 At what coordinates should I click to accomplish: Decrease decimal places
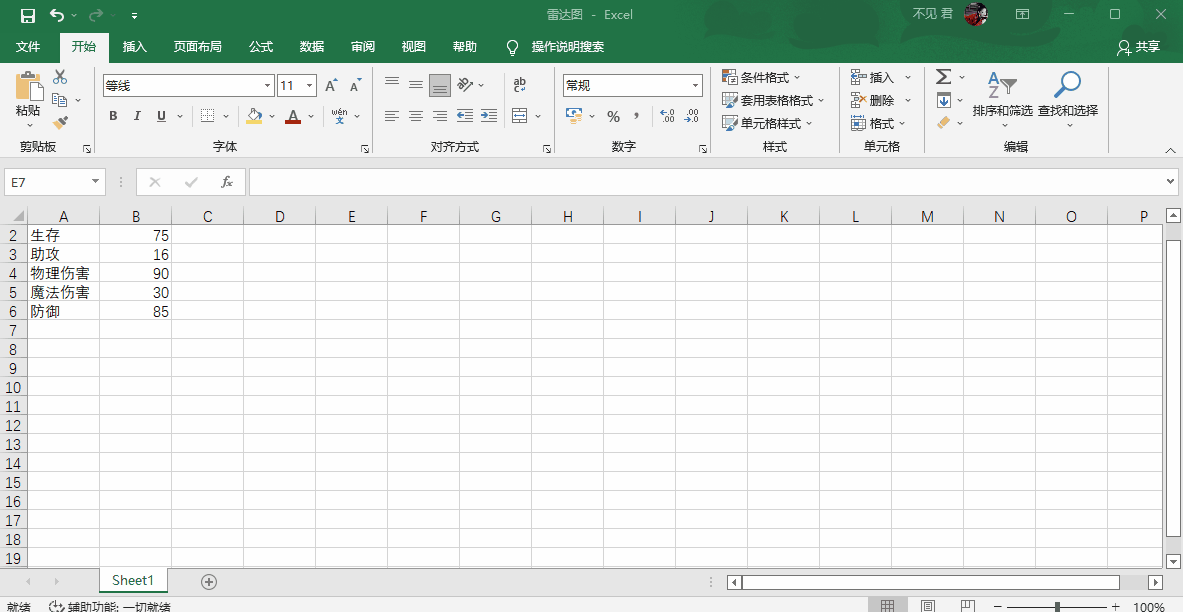pos(691,116)
